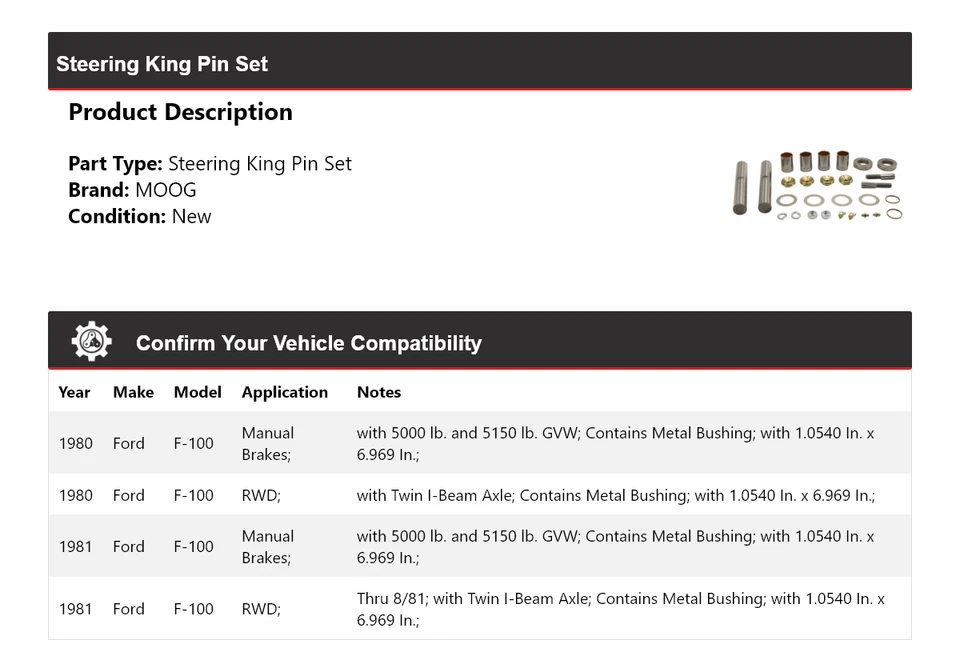Select the 1980 Manual Brakes row's Application cell
960x672 pixels.
[268, 443]
